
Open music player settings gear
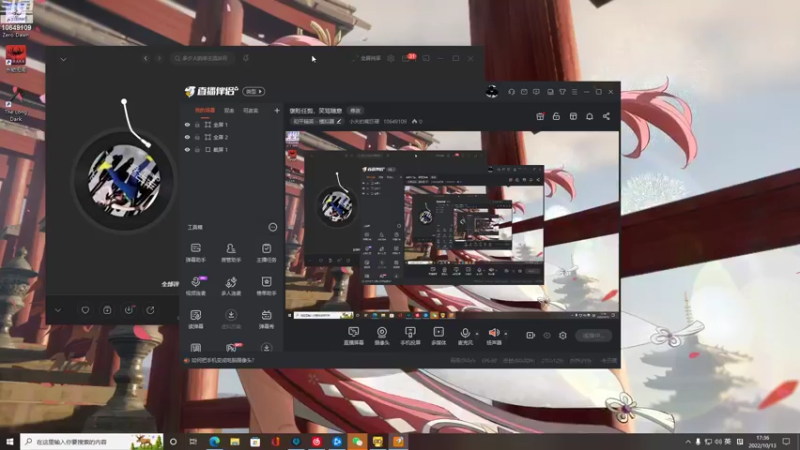coord(391,58)
